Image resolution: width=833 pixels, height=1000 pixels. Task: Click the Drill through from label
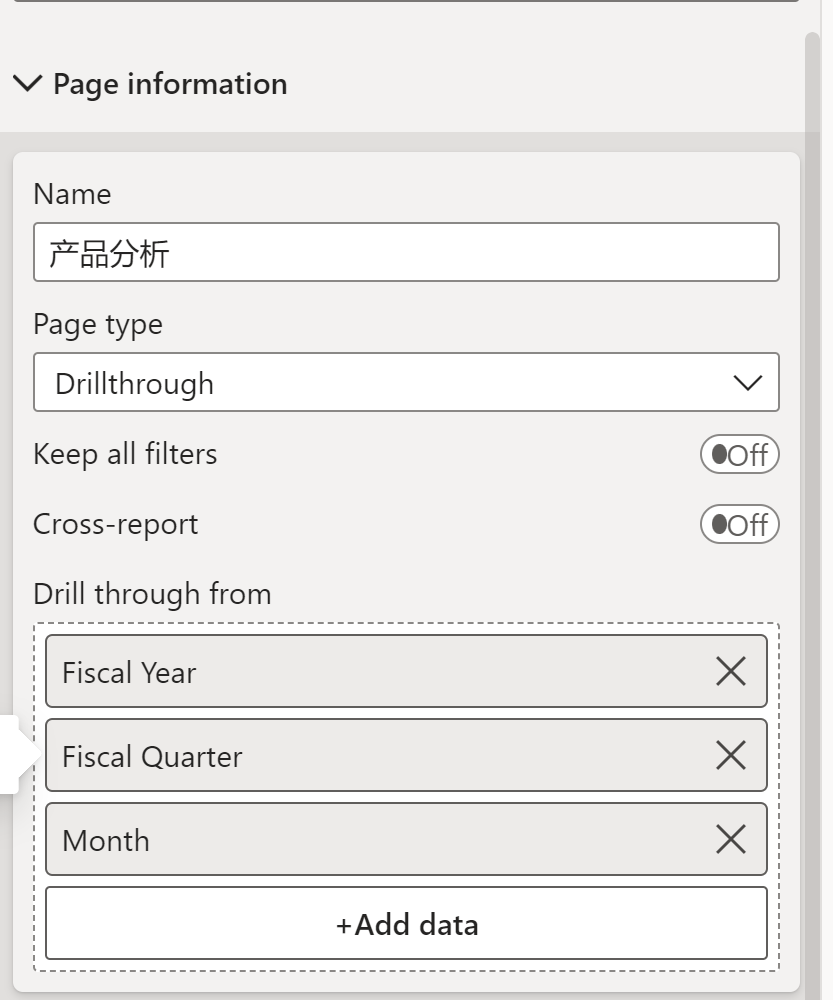[152, 594]
